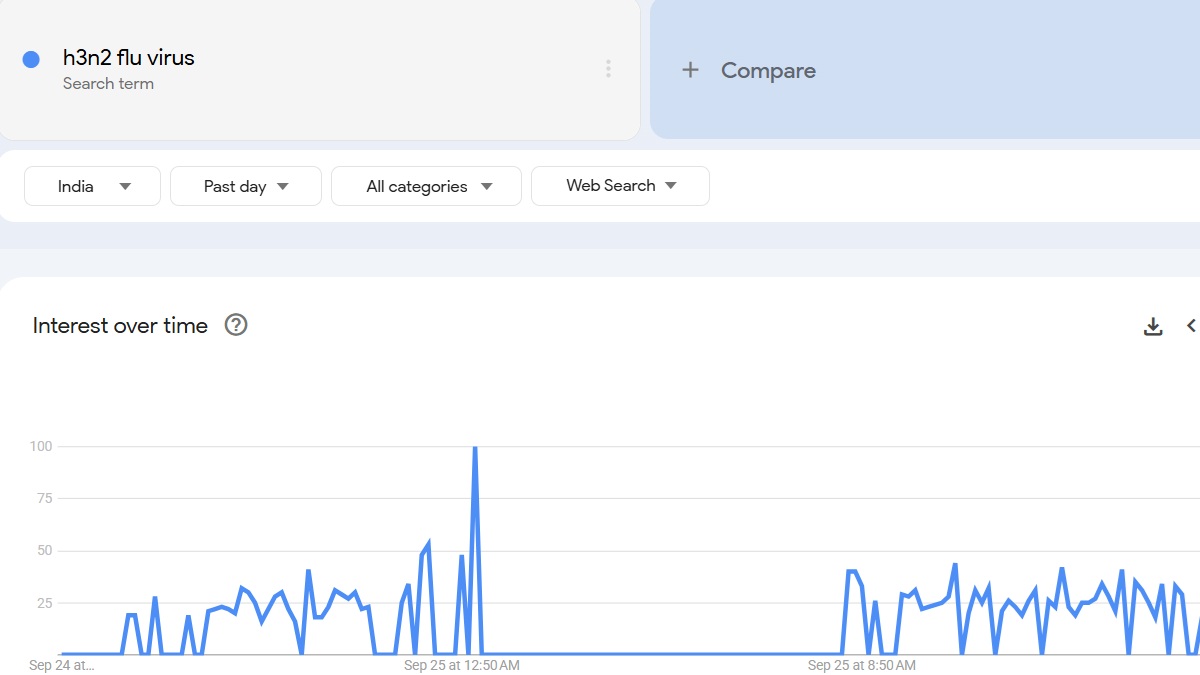The image size is (1200, 675).
Task: Click the blue legend dot beside h3n2 flu virus
Action: tap(31, 59)
